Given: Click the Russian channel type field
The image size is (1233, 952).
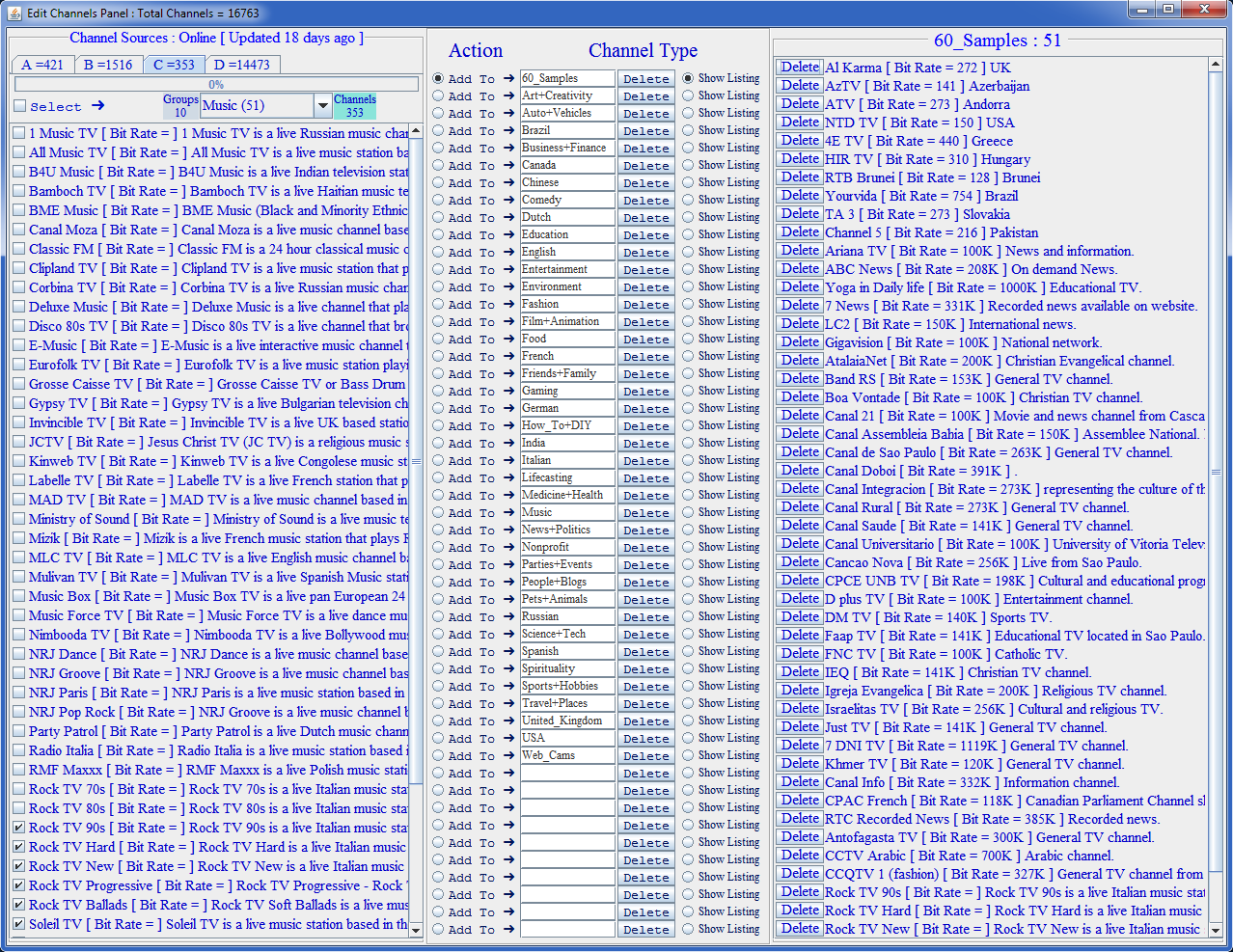Looking at the screenshot, I should coord(567,616).
